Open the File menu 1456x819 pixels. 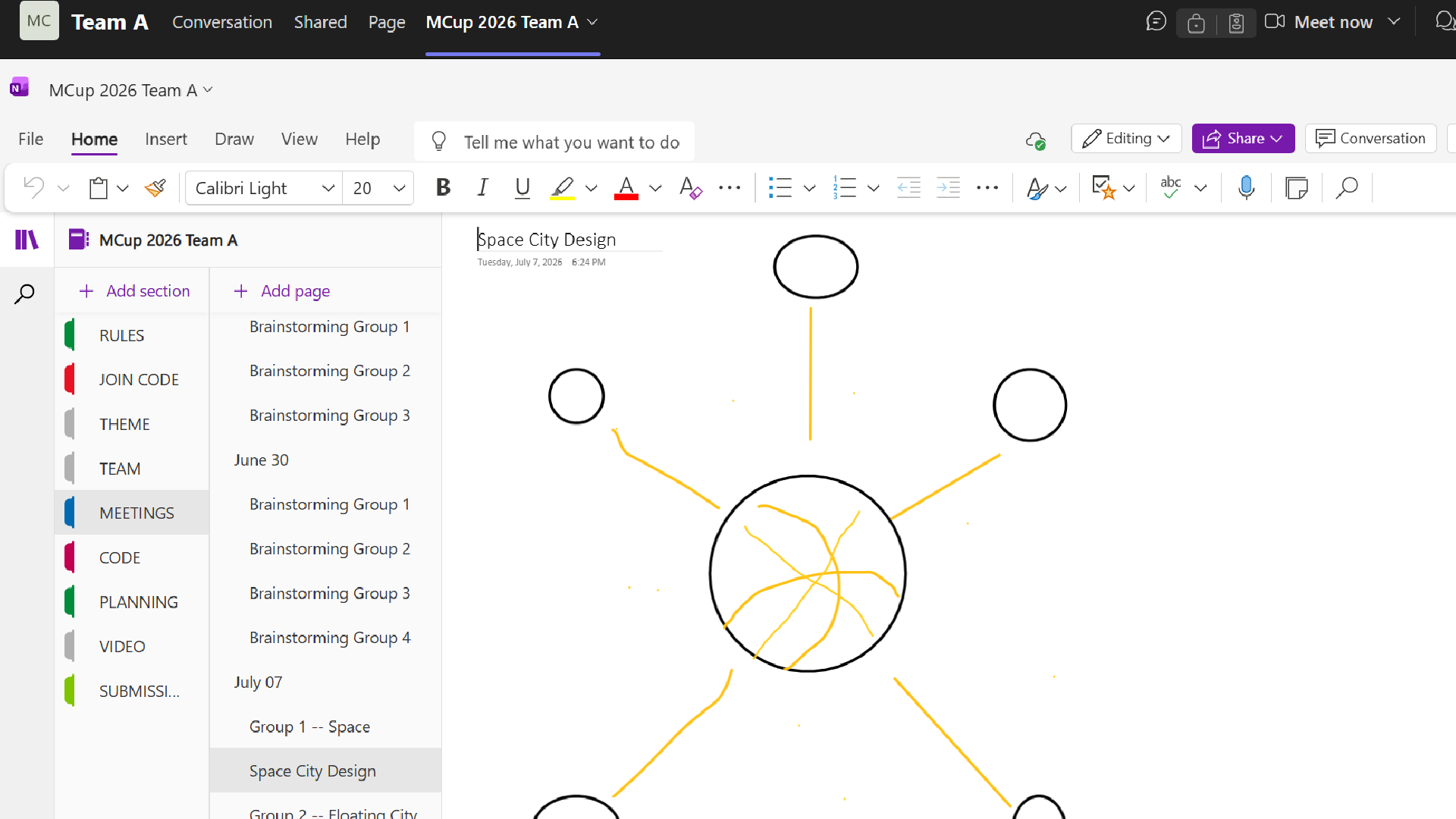(31, 140)
